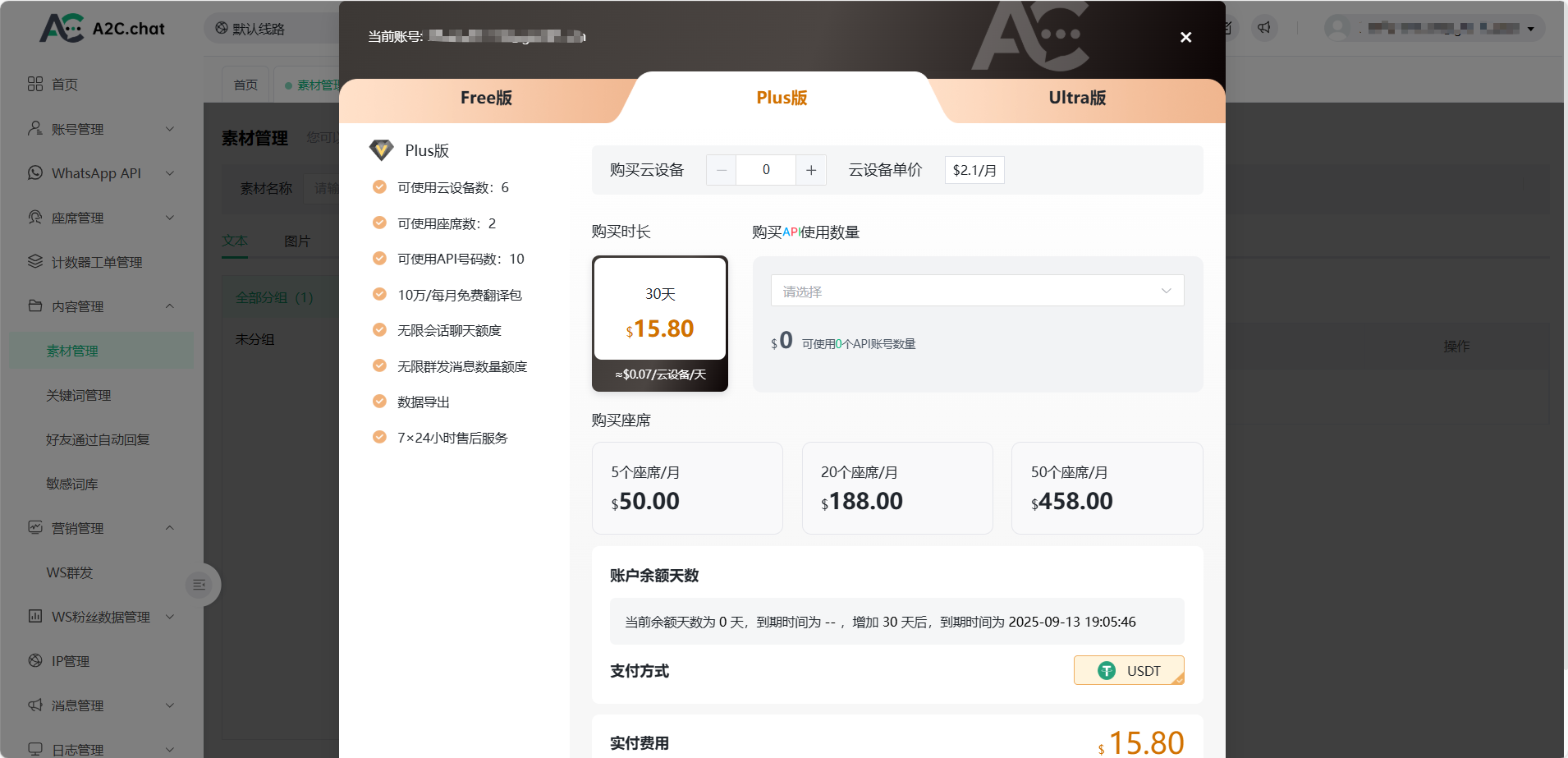Open 关键词管理 in the sidebar

pos(78,395)
